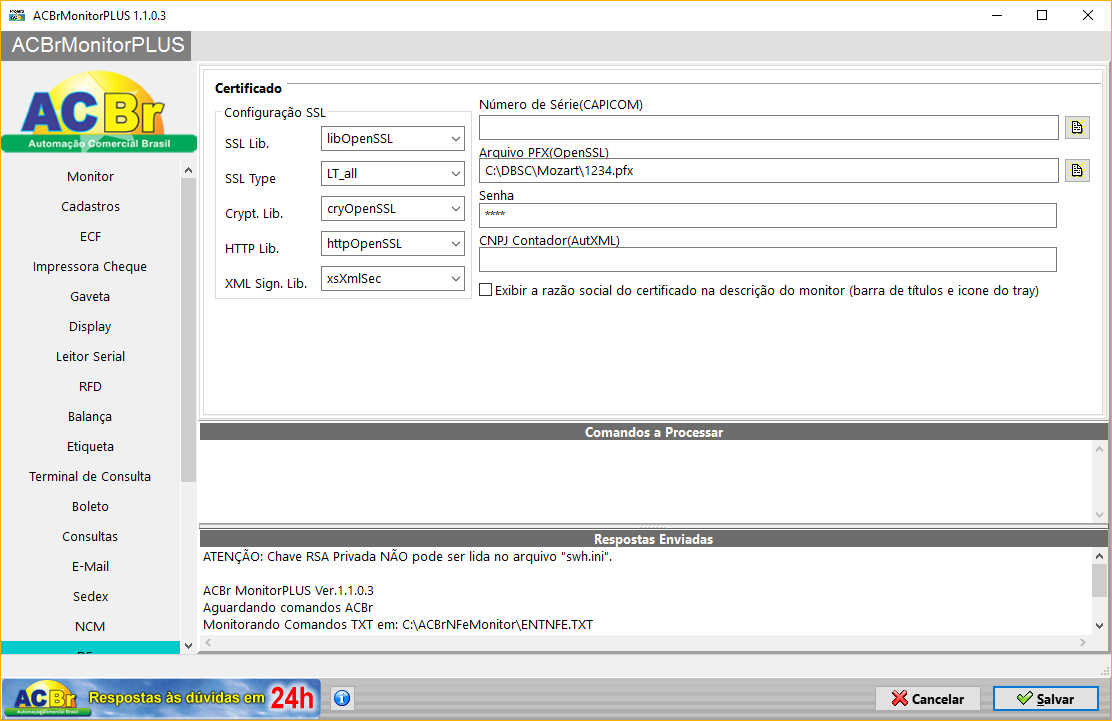Minimize the ACBrMonitorPLUS window

coord(996,15)
